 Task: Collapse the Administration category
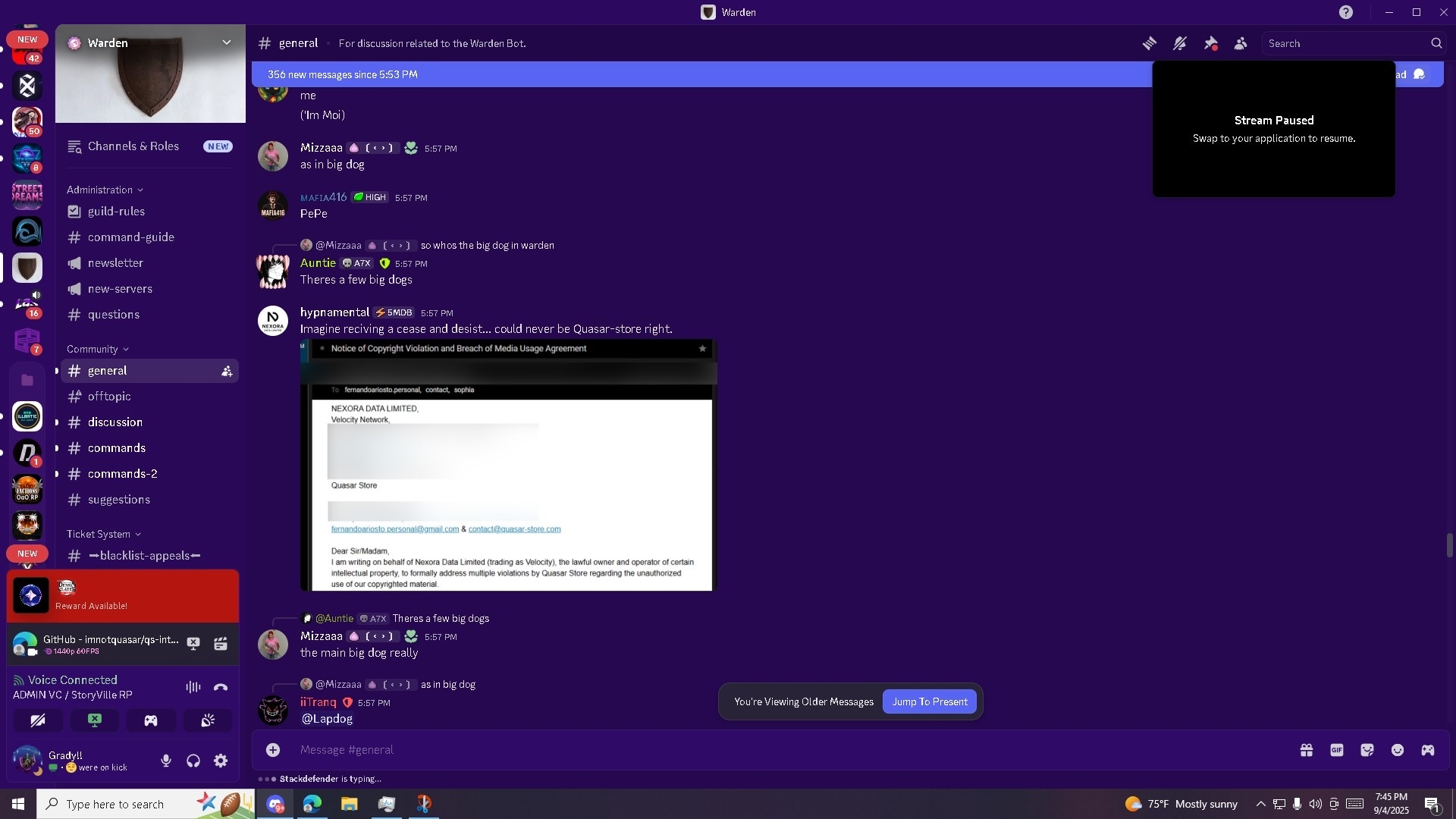[105, 190]
